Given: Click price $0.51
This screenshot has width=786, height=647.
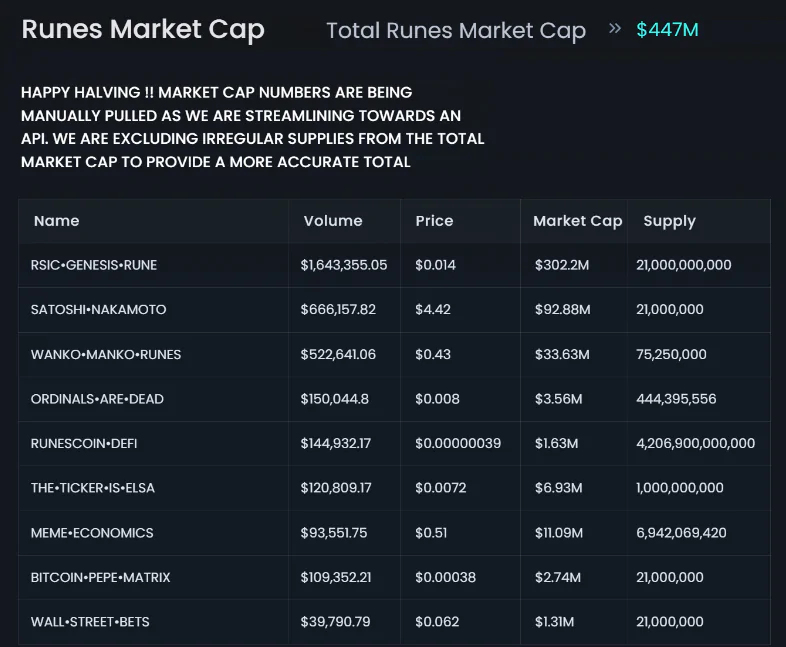Looking at the screenshot, I should tap(431, 533).
